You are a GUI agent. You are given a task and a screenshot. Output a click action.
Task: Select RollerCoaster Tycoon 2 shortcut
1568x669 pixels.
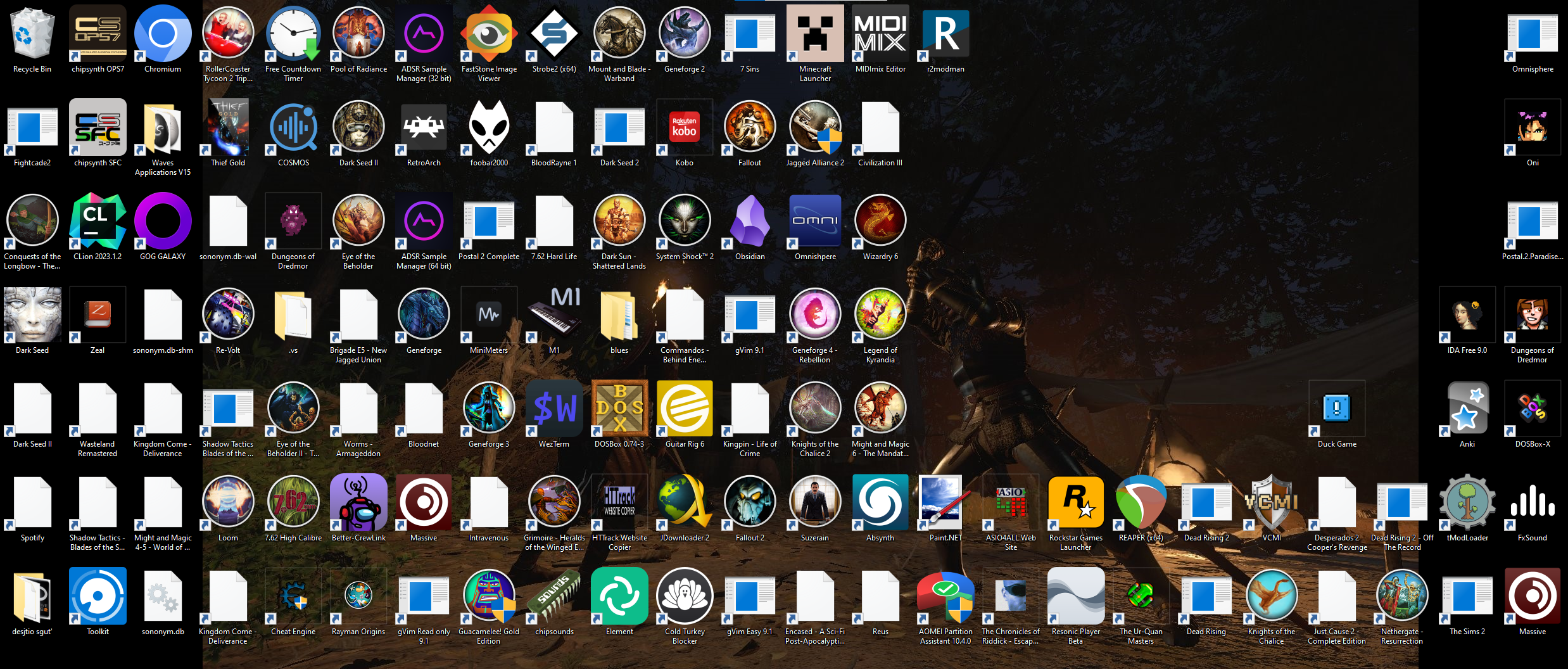[x=228, y=34]
